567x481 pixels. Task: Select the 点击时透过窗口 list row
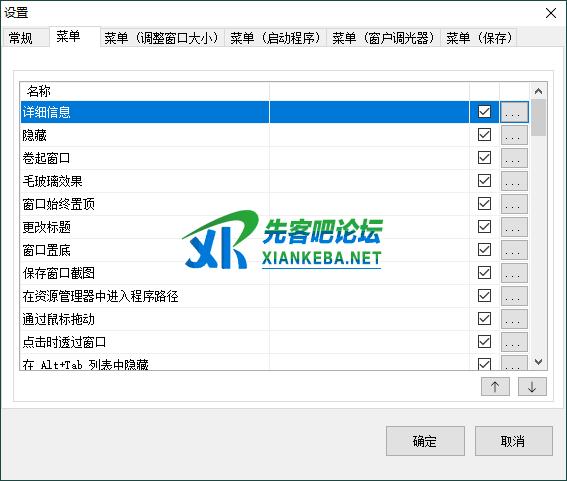(244, 342)
